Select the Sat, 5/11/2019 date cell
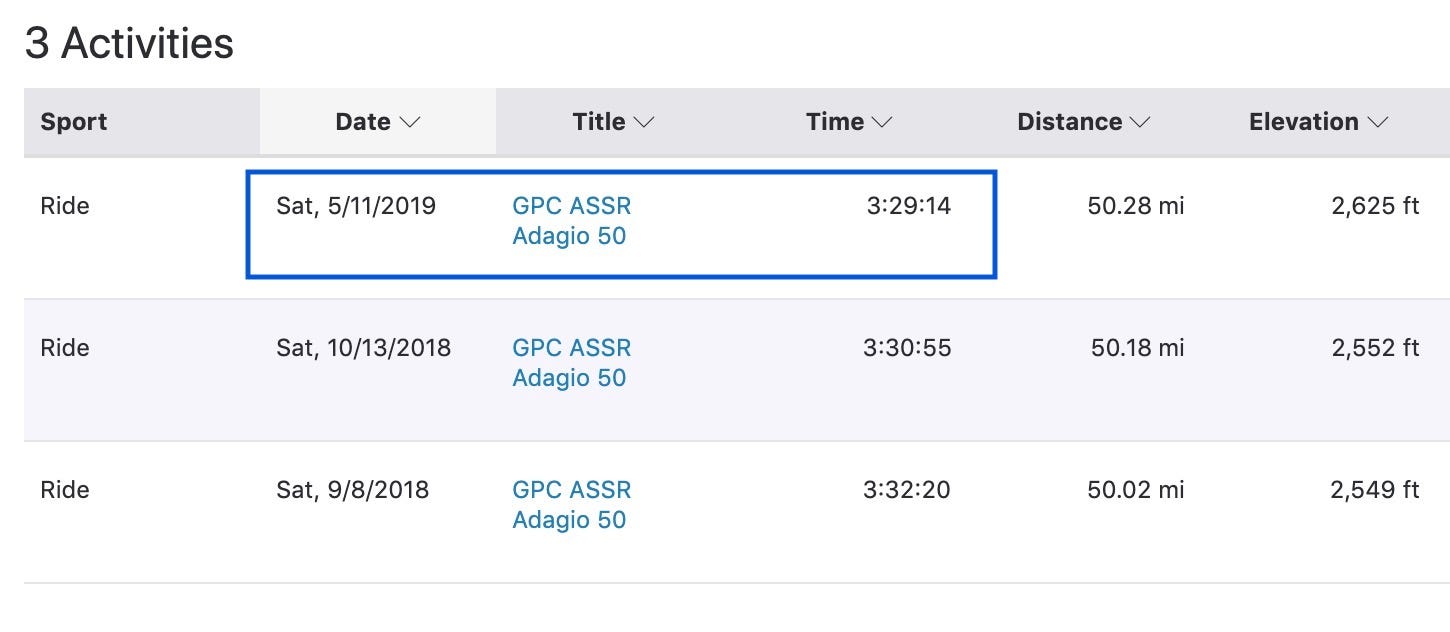The height and width of the screenshot is (632, 1450). (x=356, y=206)
